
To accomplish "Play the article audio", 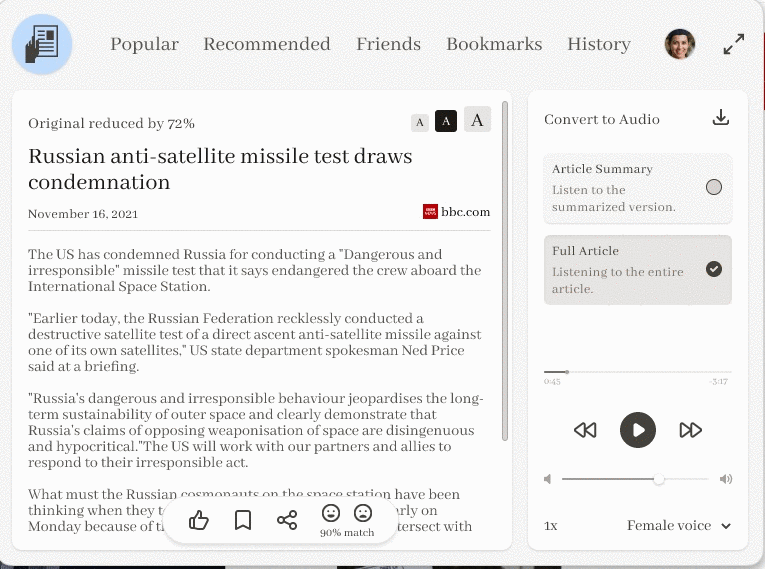I will 638,430.
